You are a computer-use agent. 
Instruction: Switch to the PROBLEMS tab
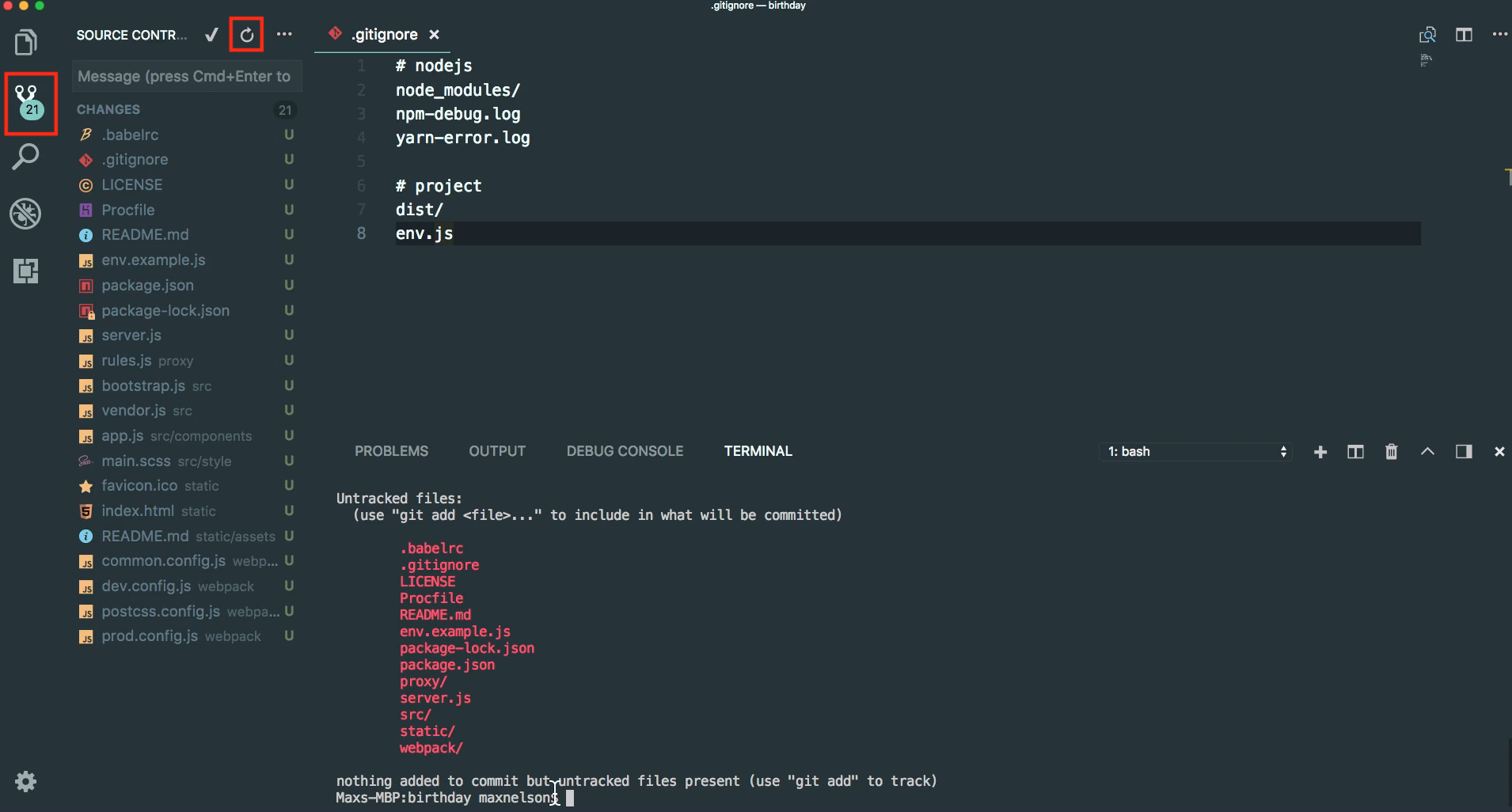click(x=391, y=451)
